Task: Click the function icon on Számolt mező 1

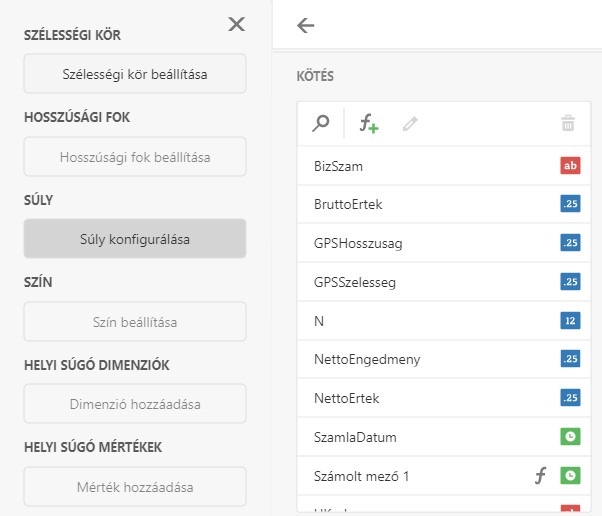Action: click(x=539, y=476)
